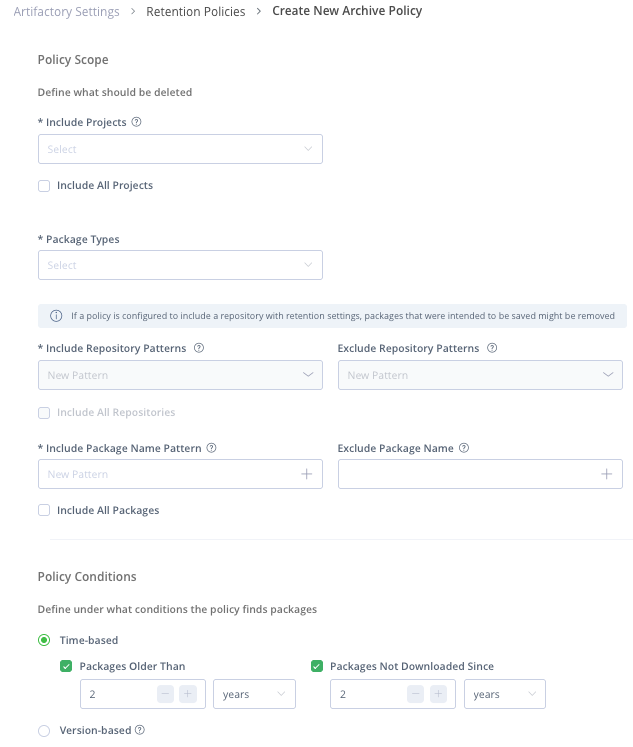Click help icon next to Exclude Package Name

464,448
